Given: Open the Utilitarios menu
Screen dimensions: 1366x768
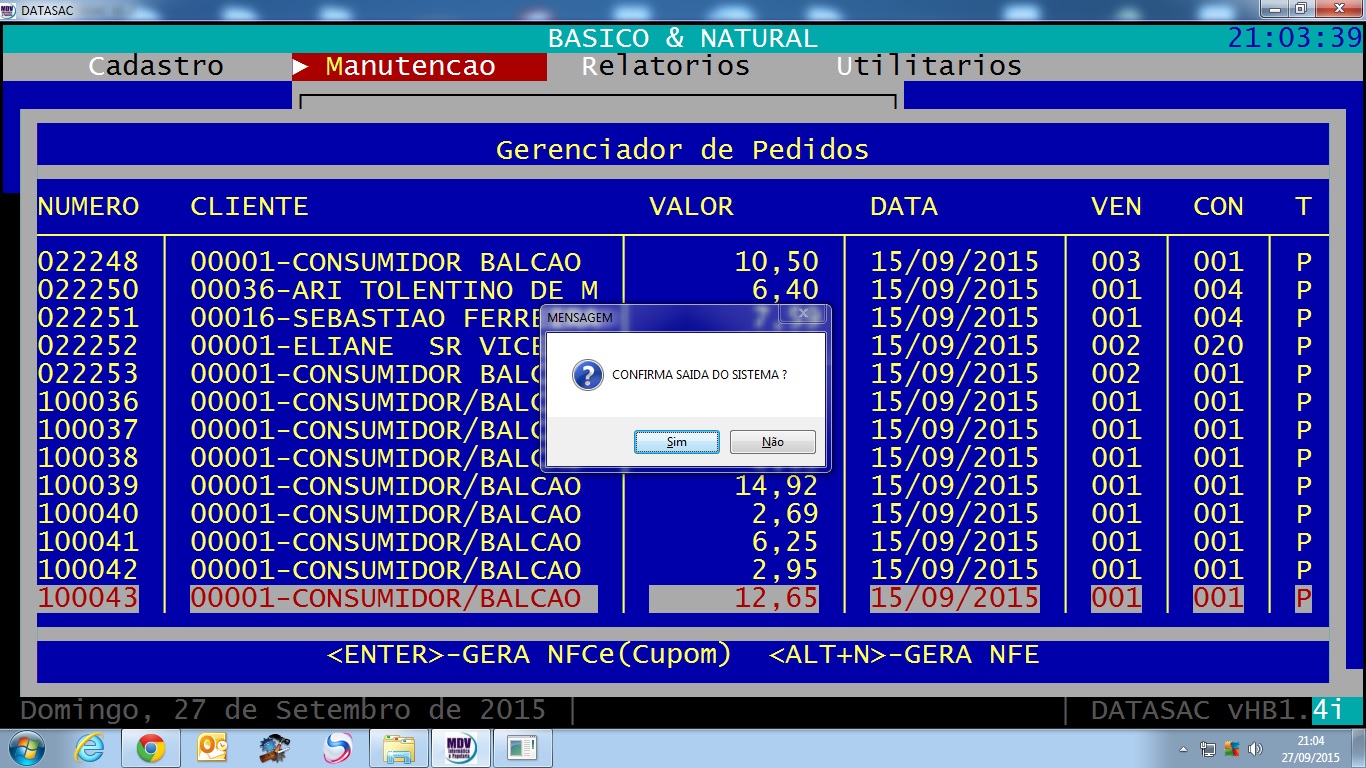Looking at the screenshot, I should point(929,66).
